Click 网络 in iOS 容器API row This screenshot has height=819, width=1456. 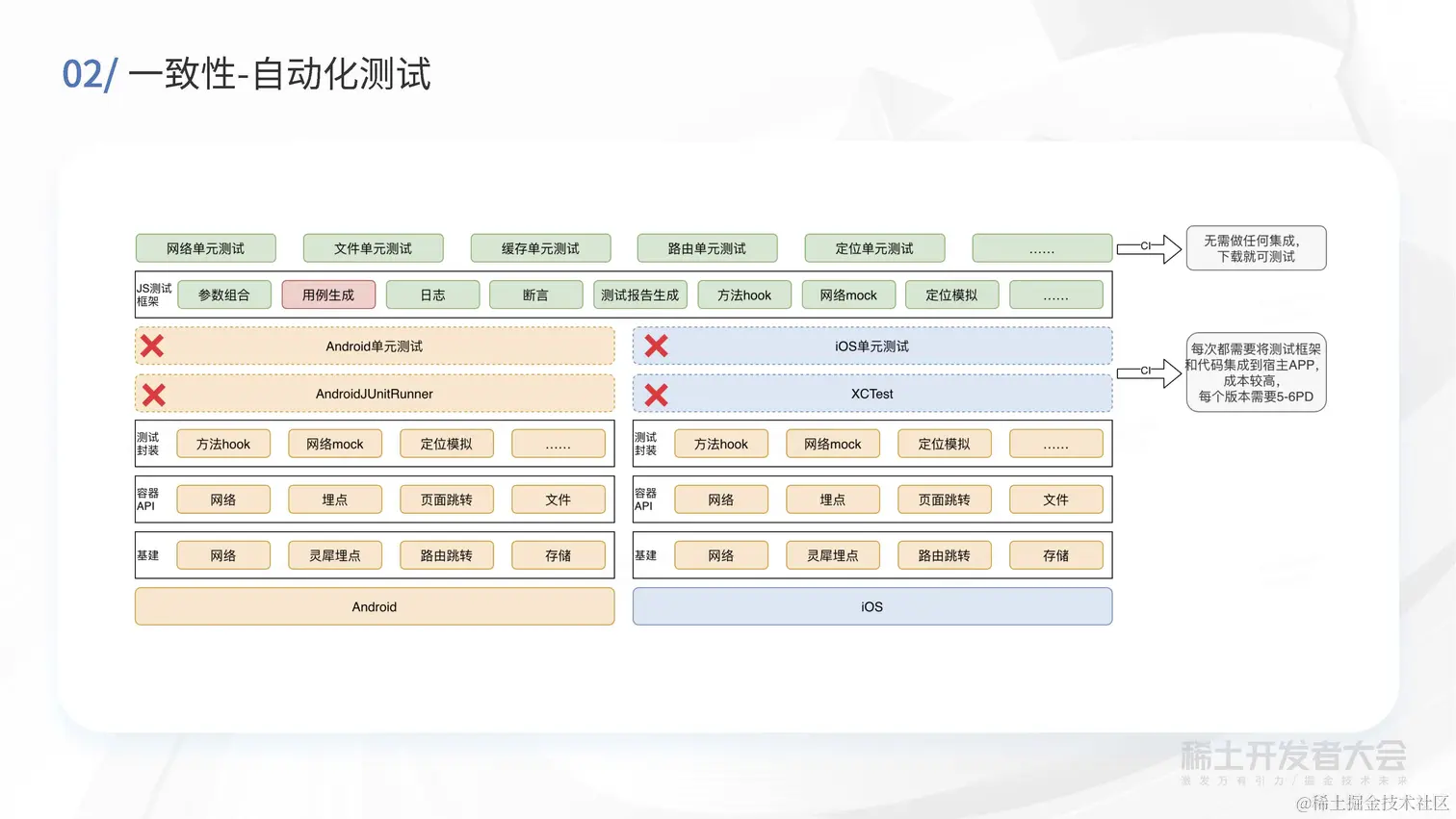coord(721,499)
